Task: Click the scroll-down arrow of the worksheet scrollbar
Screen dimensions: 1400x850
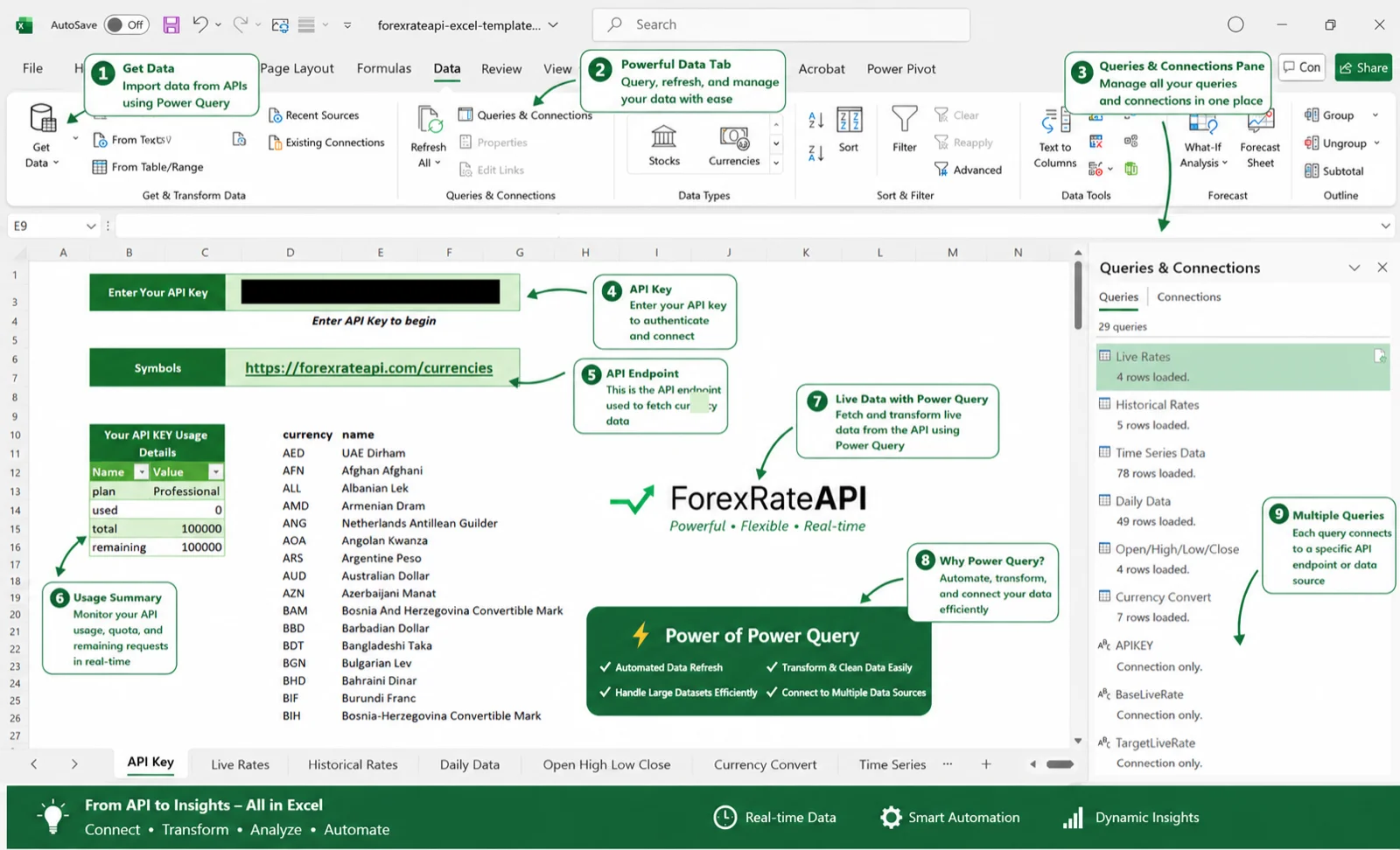Action: (x=1078, y=741)
